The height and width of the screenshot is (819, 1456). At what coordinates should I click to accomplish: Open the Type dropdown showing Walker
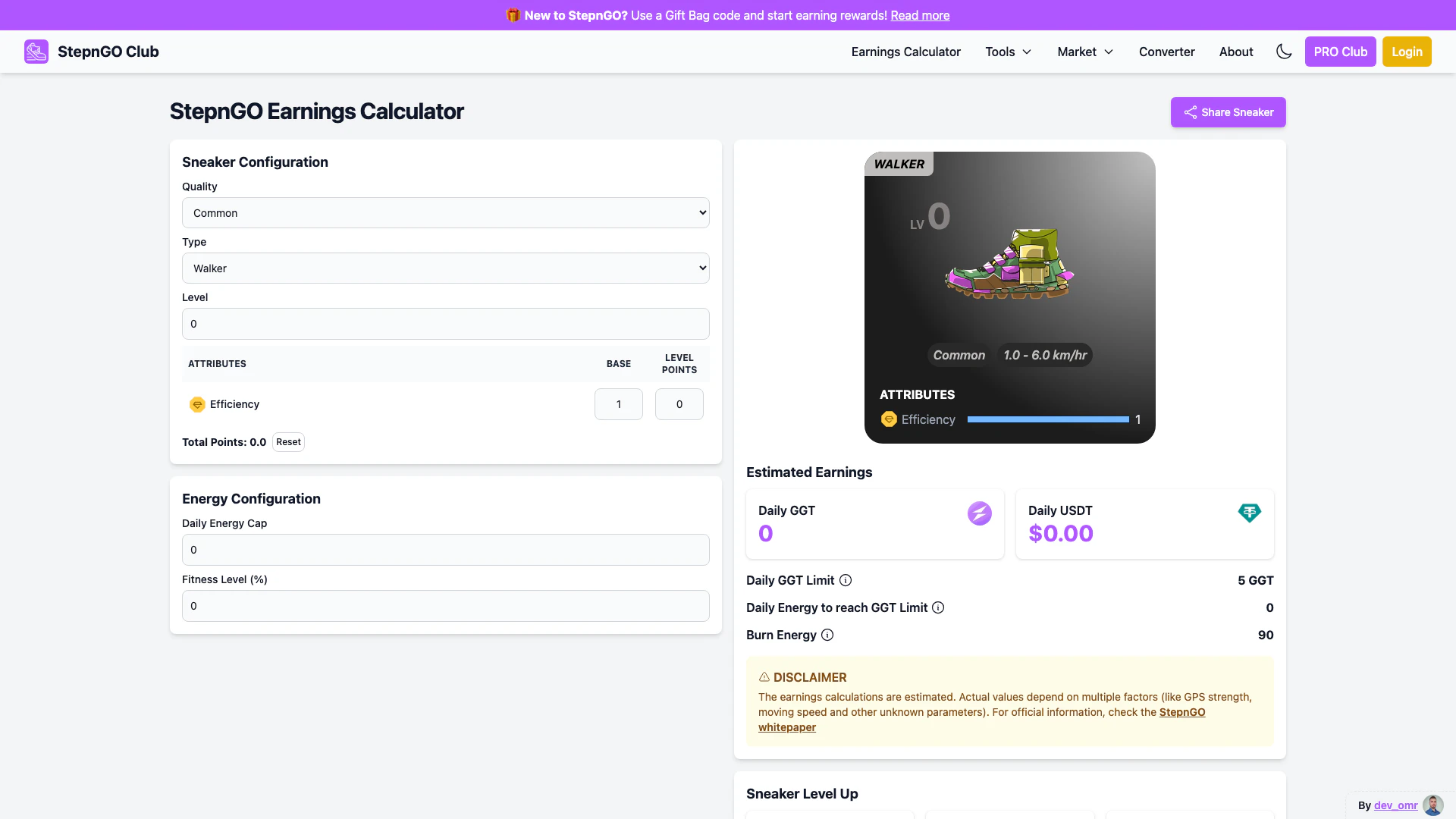tap(445, 268)
